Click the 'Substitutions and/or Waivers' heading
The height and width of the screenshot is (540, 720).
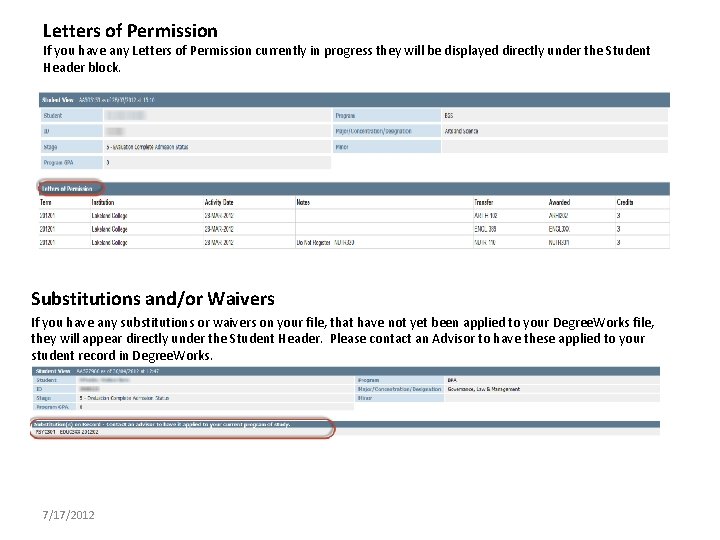coord(153,299)
